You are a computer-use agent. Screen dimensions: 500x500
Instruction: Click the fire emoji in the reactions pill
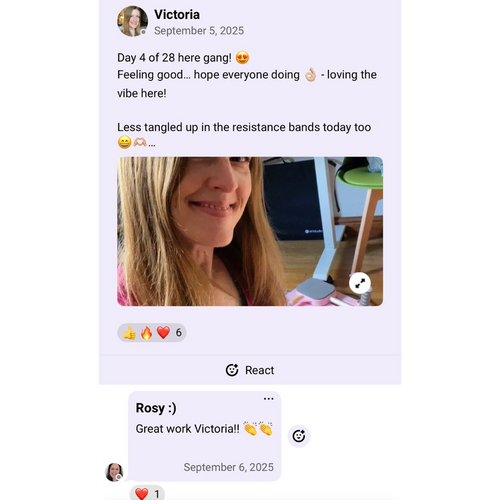click(x=146, y=333)
